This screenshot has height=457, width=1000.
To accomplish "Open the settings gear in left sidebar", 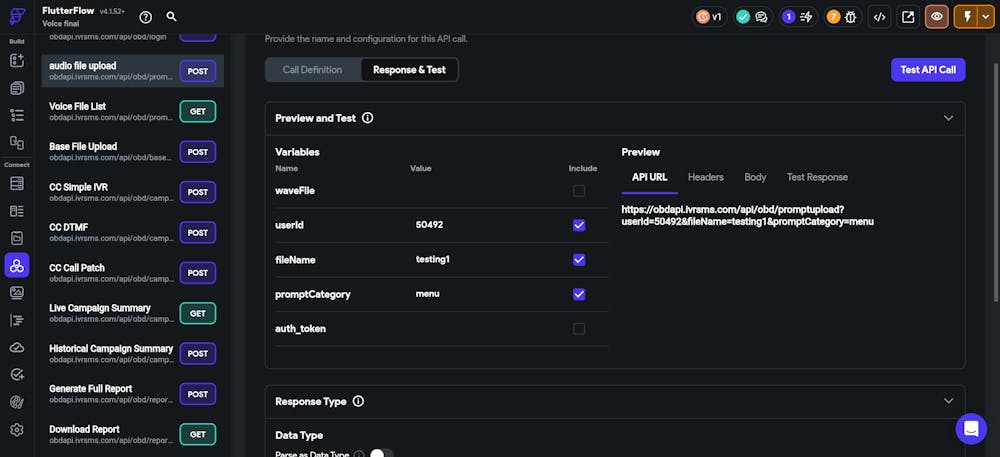I will pos(17,430).
